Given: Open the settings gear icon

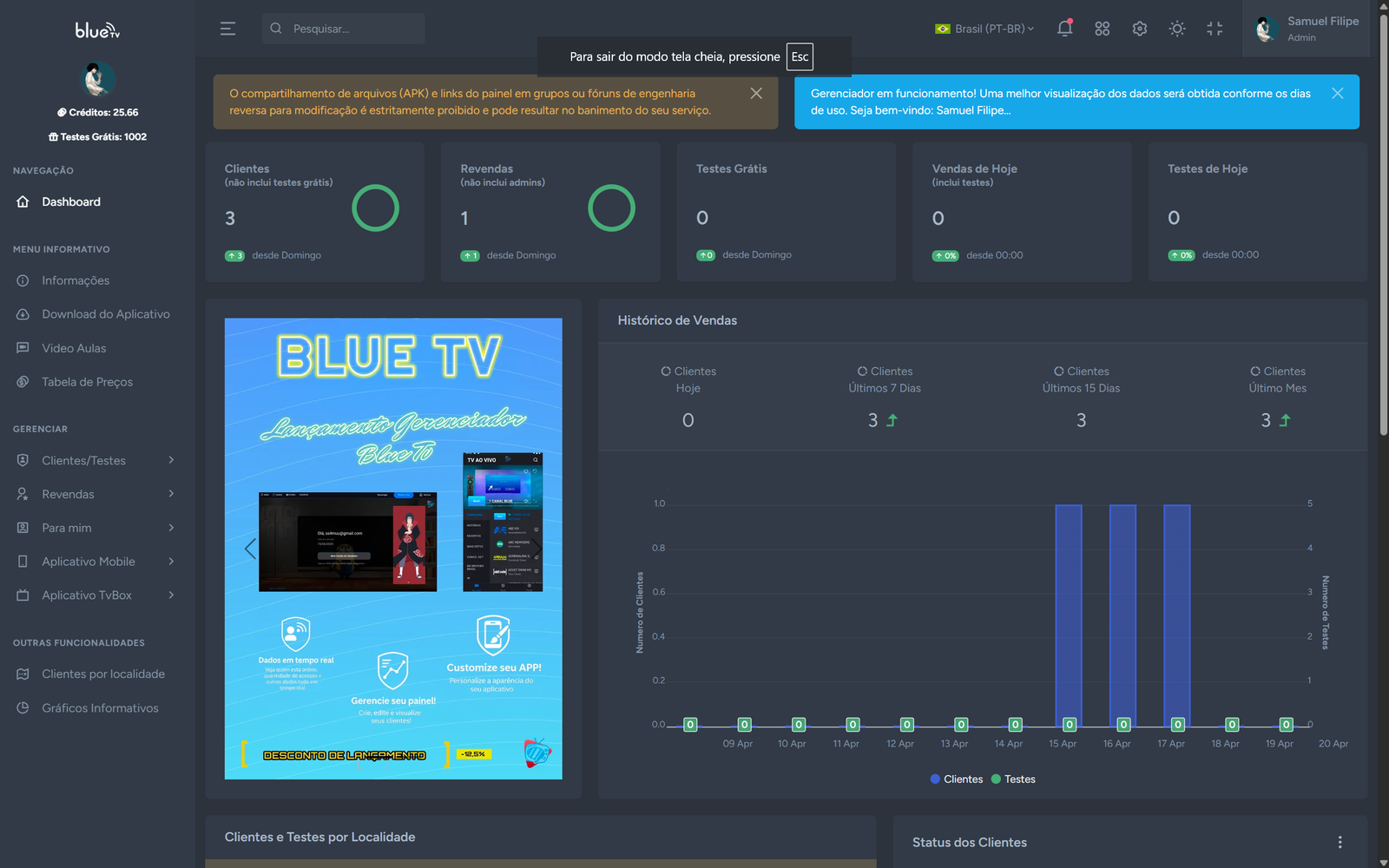Looking at the screenshot, I should click(1140, 29).
